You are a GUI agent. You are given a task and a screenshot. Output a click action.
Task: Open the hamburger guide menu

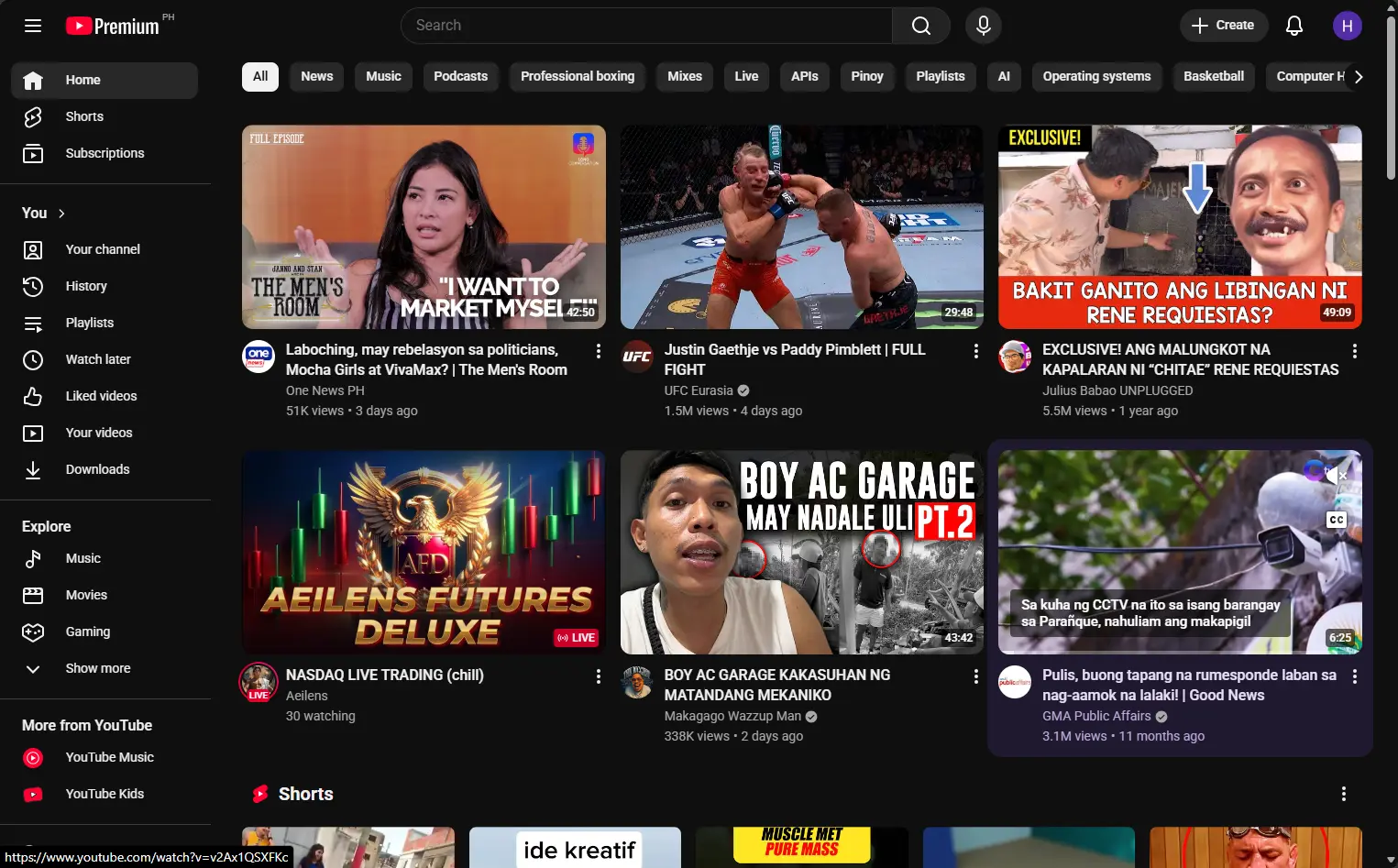click(33, 26)
